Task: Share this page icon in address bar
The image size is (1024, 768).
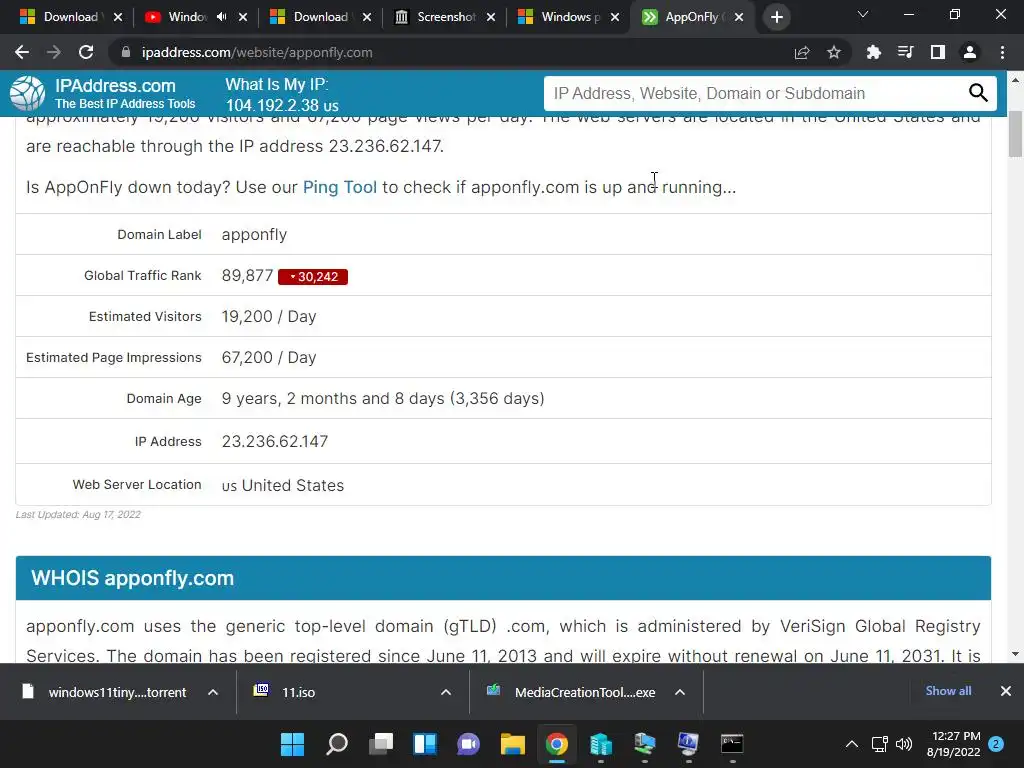Action: coord(802,52)
